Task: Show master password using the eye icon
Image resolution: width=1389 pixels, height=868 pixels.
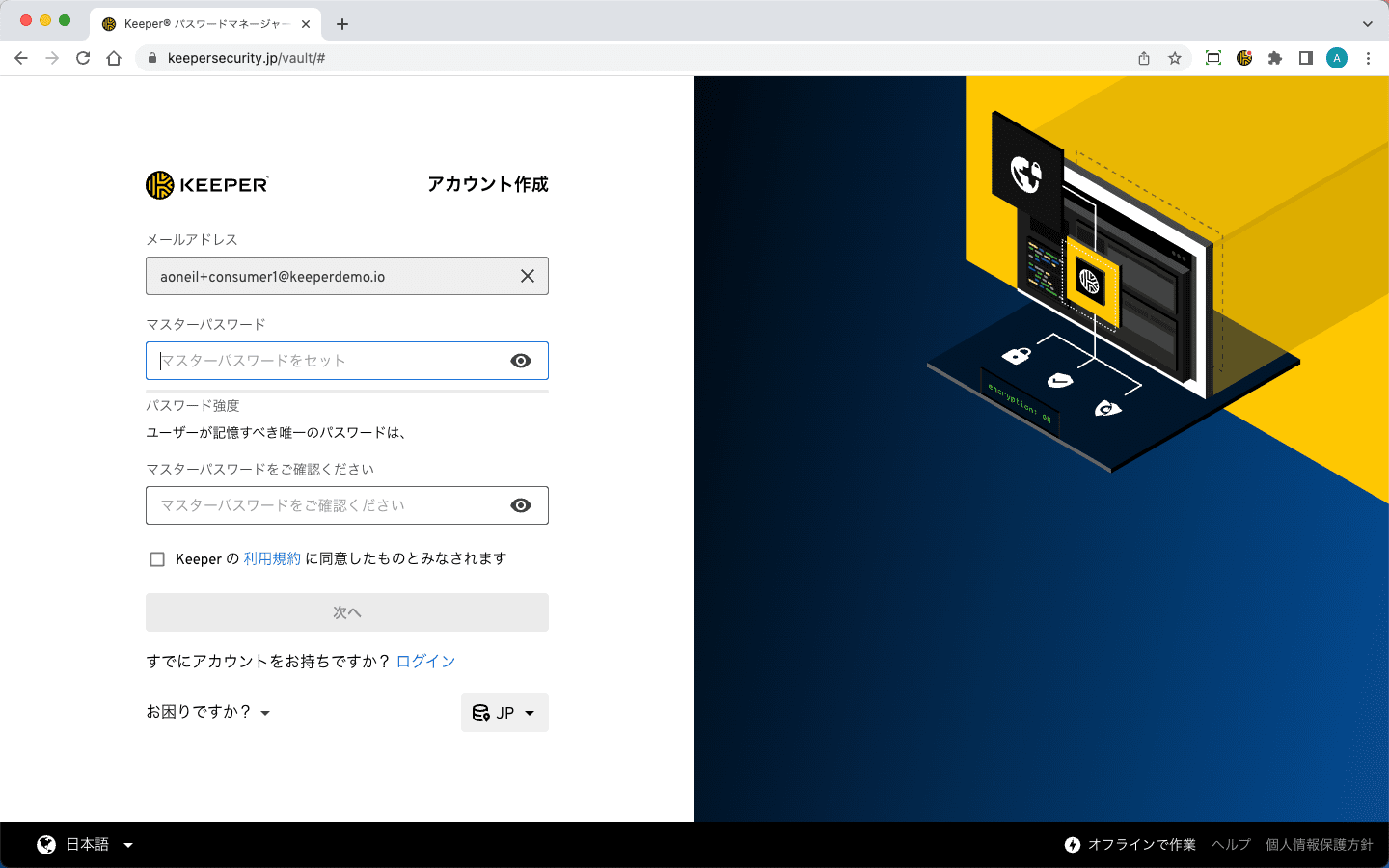Action: [521, 361]
